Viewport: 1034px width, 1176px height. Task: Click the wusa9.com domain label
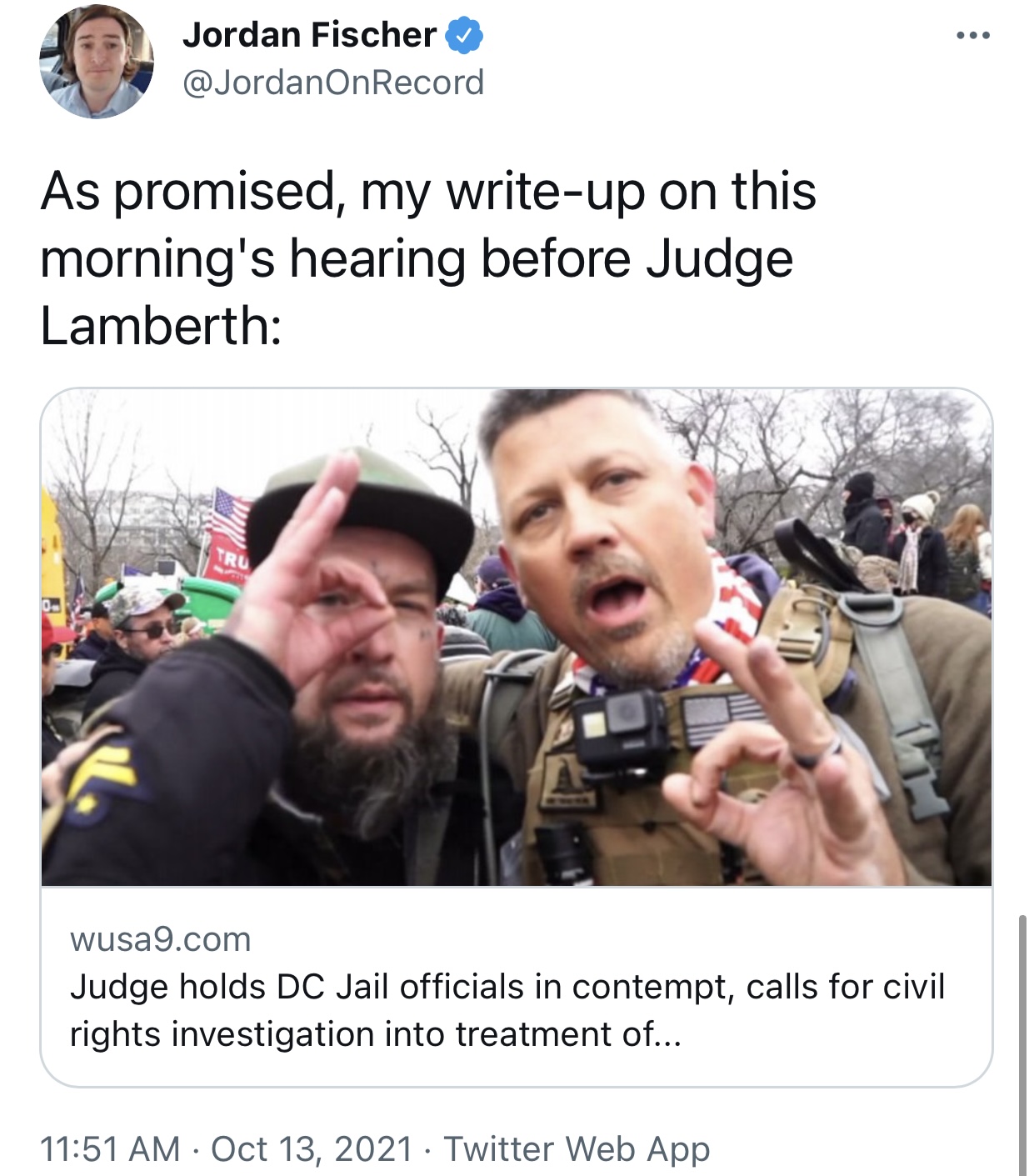(x=161, y=939)
